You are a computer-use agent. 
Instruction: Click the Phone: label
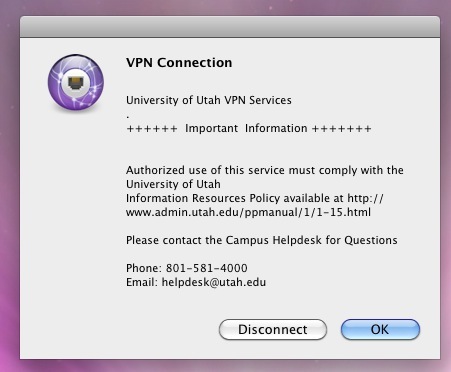coord(144,268)
